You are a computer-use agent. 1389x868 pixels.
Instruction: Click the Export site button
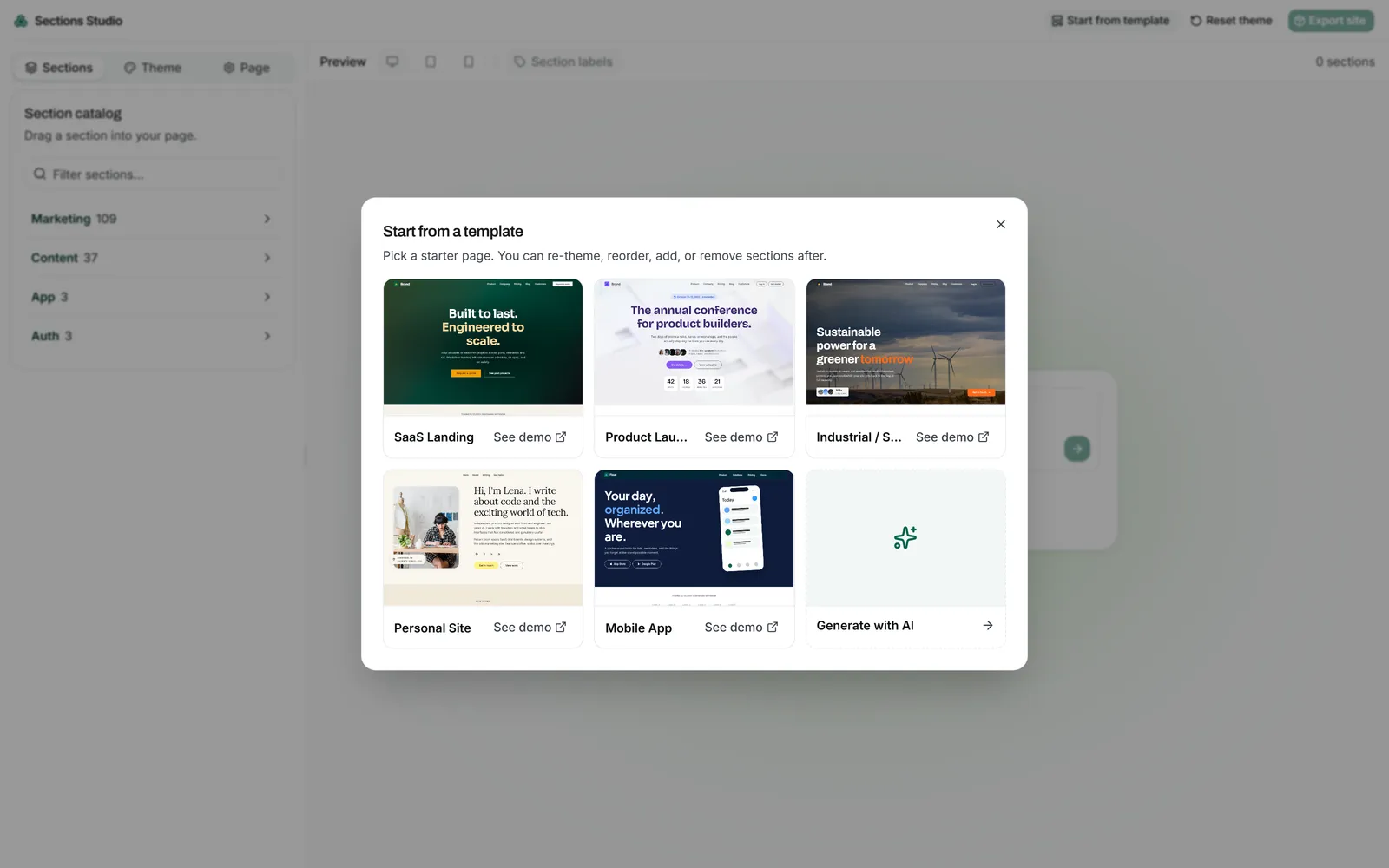1330,20
